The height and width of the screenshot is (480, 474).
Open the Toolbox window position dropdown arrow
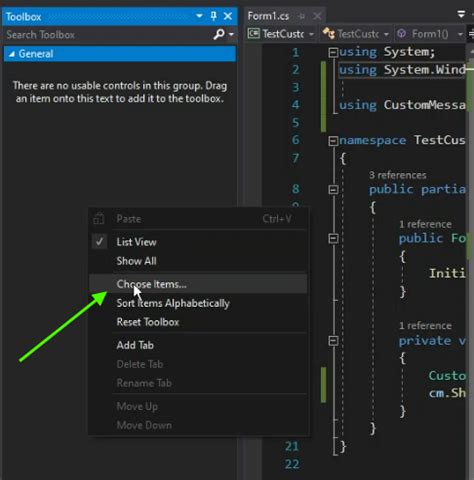pyautogui.click(x=199, y=16)
